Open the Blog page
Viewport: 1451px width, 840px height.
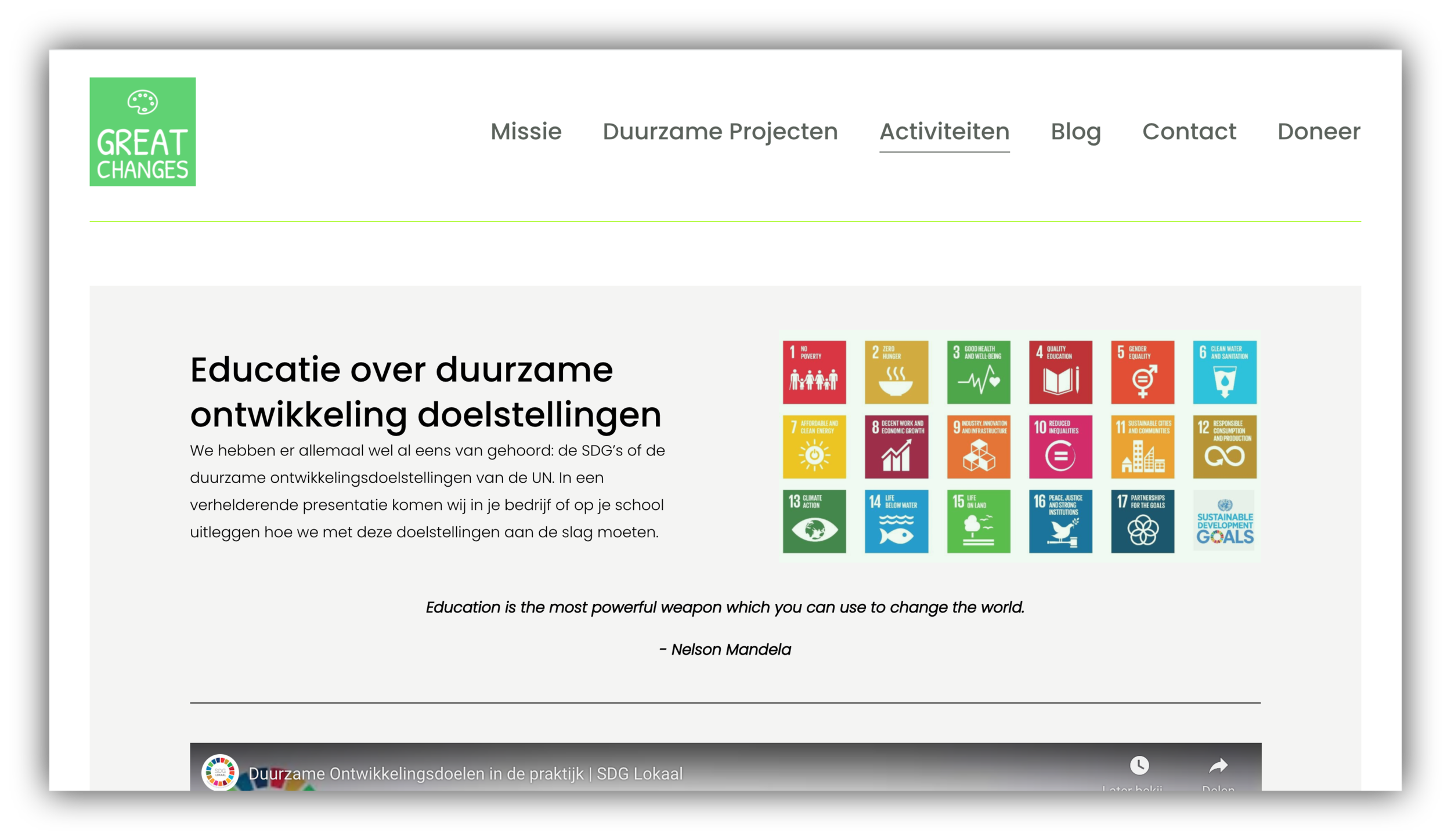[1075, 132]
